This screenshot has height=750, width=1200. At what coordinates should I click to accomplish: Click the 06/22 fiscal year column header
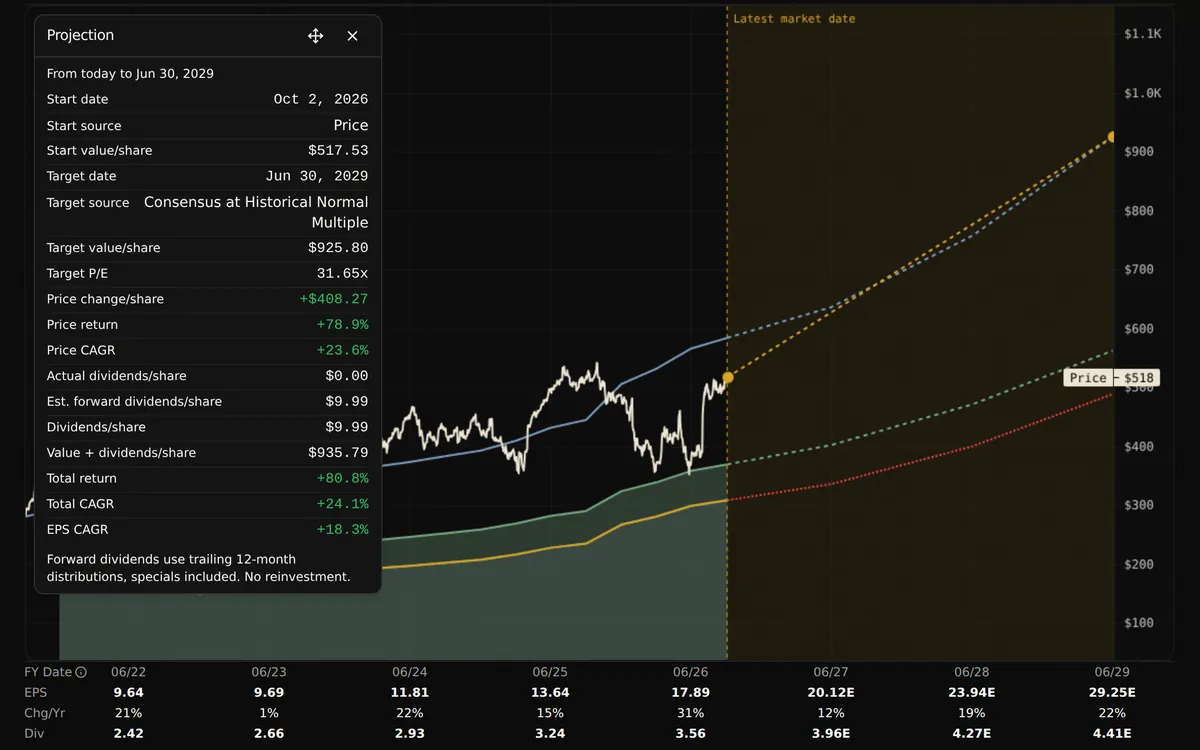(x=128, y=672)
